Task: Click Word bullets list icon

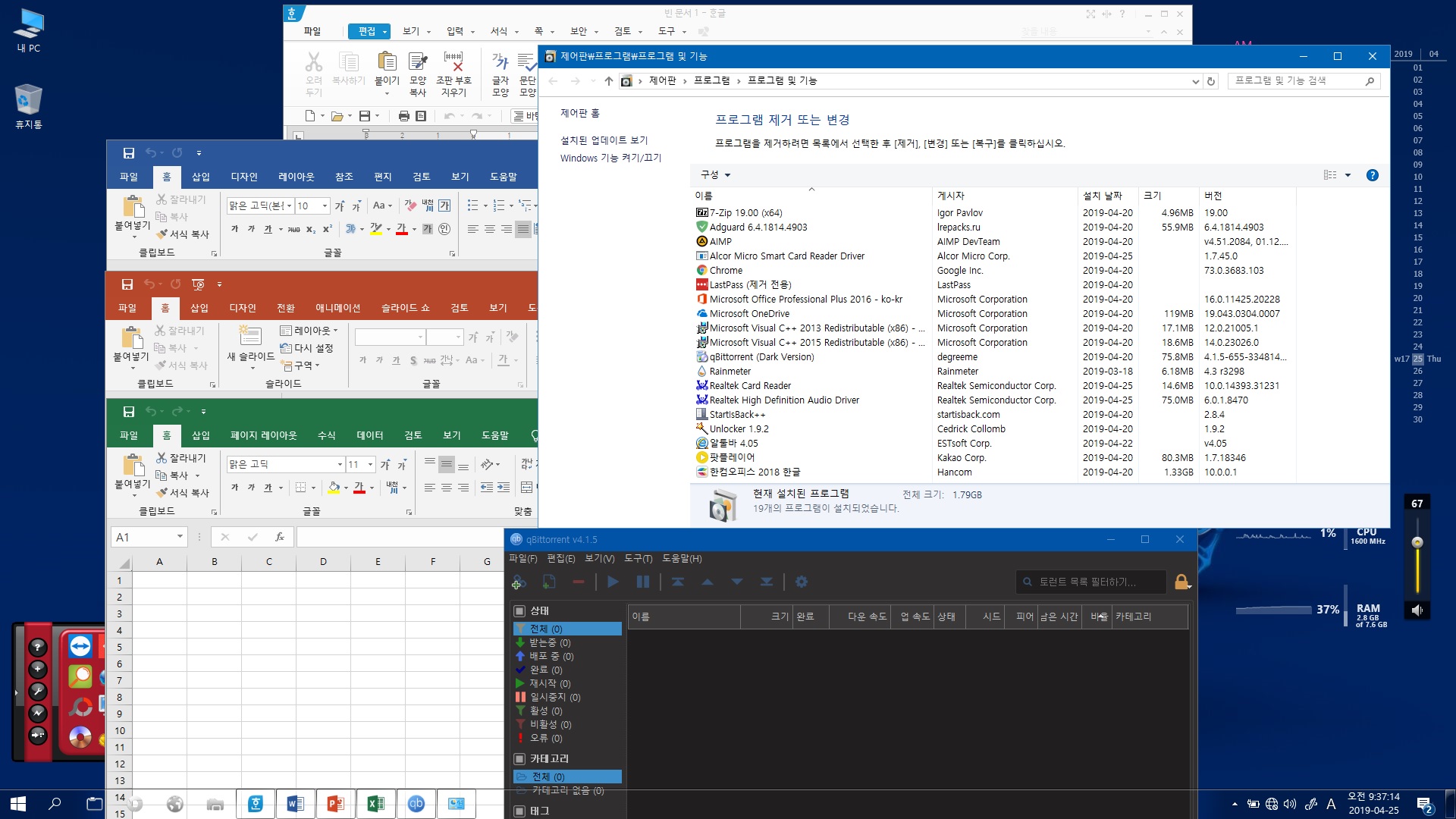Action: (x=473, y=206)
